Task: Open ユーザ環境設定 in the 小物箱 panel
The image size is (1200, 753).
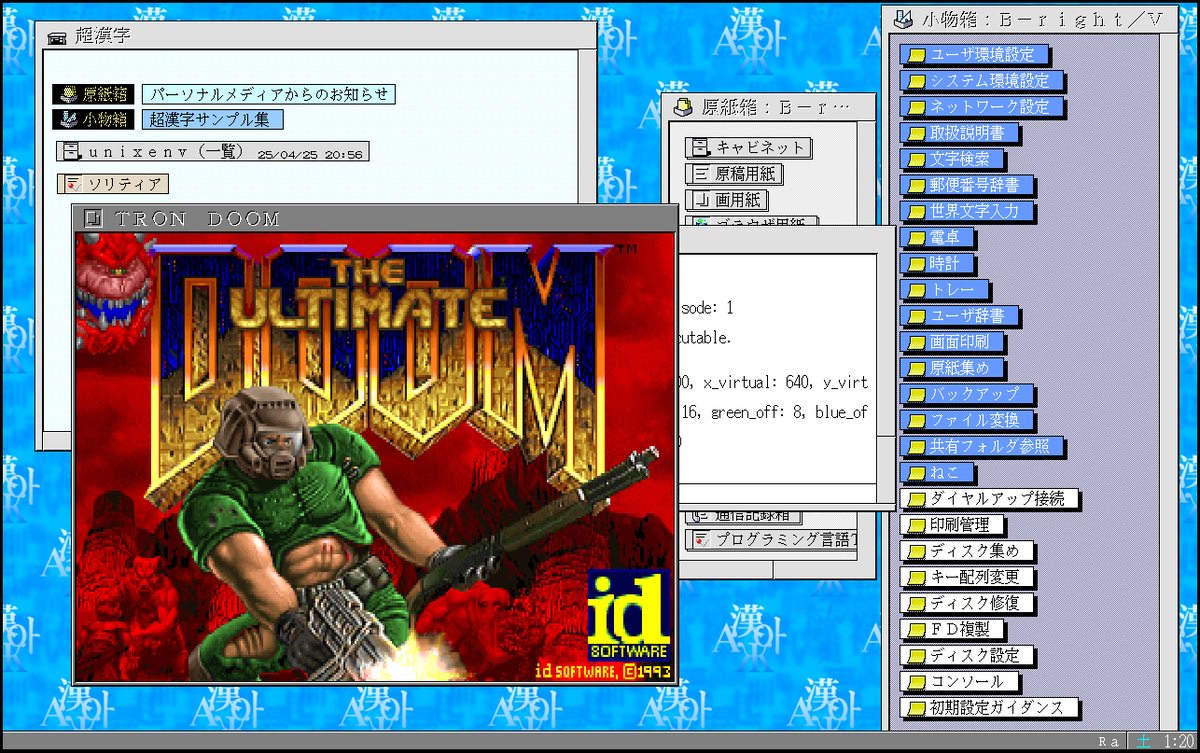Action: click(975, 55)
